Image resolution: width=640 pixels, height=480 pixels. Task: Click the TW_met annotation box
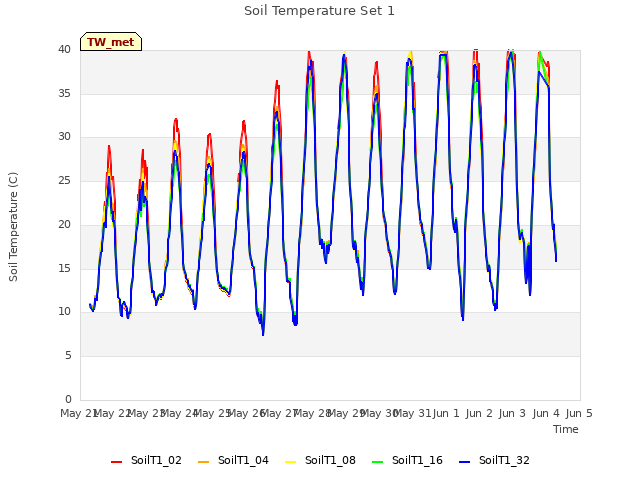tap(111, 42)
